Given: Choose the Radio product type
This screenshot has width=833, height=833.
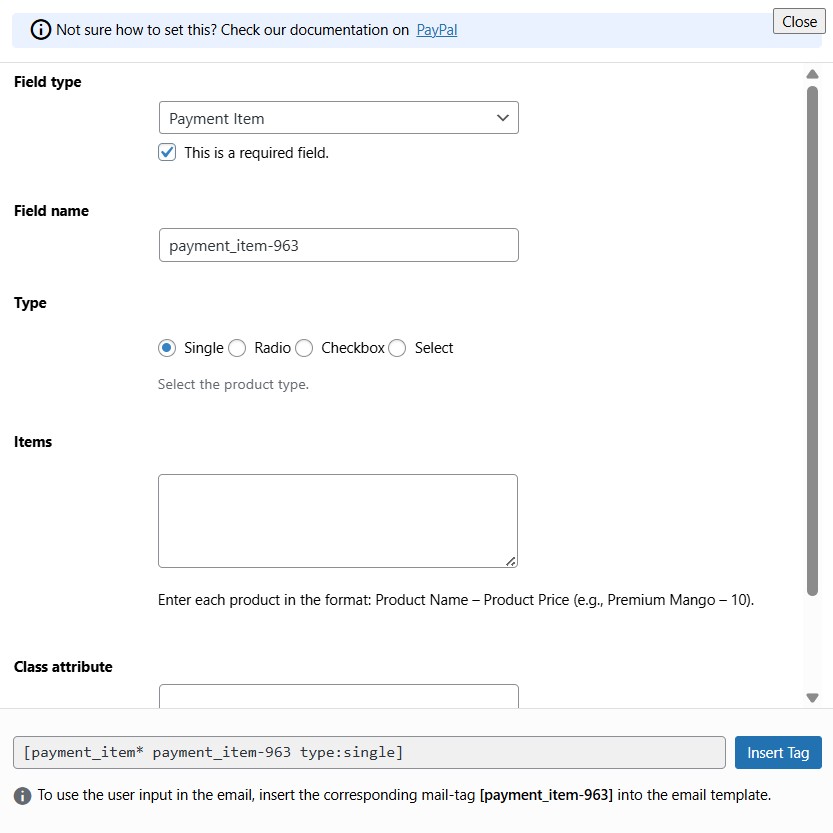Looking at the screenshot, I should (x=237, y=348).
